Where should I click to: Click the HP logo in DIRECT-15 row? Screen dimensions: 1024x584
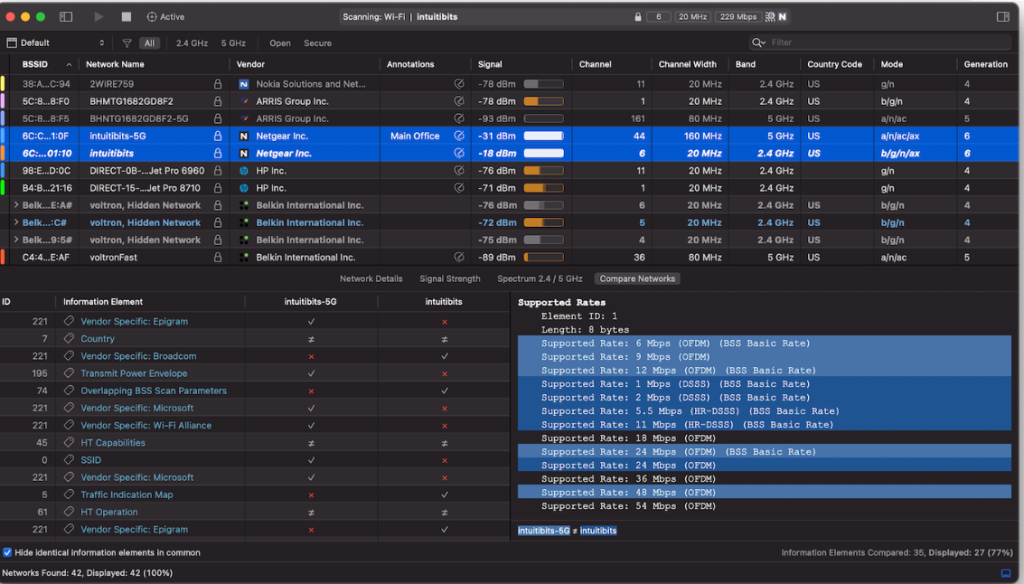243,188
